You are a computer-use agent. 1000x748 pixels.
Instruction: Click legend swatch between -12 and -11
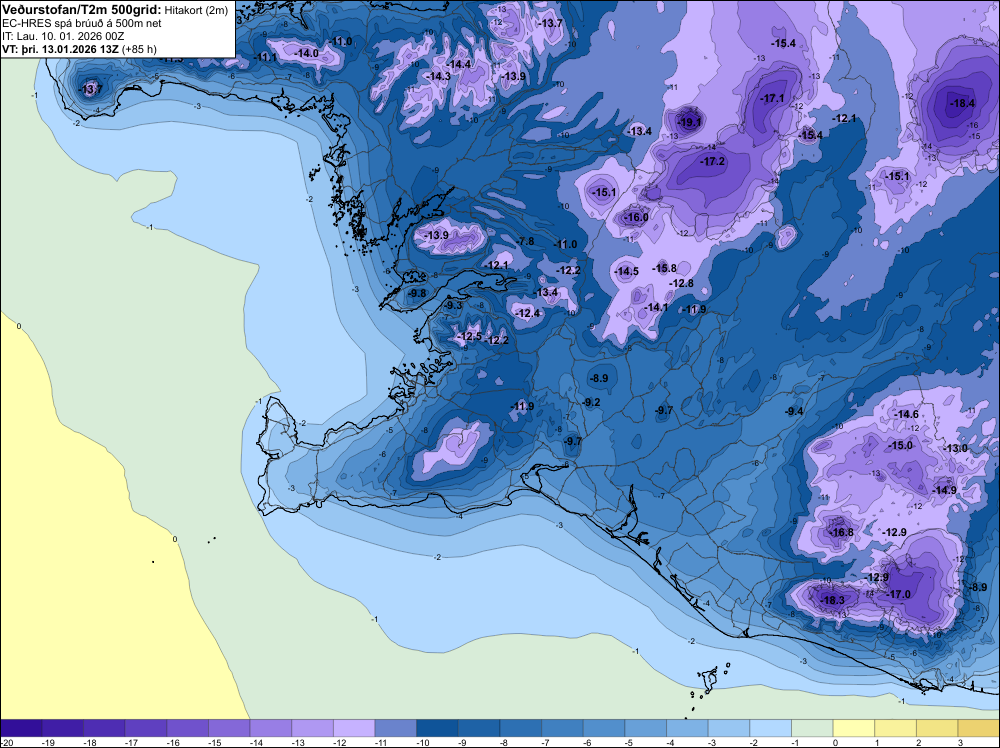click(354, 728)
